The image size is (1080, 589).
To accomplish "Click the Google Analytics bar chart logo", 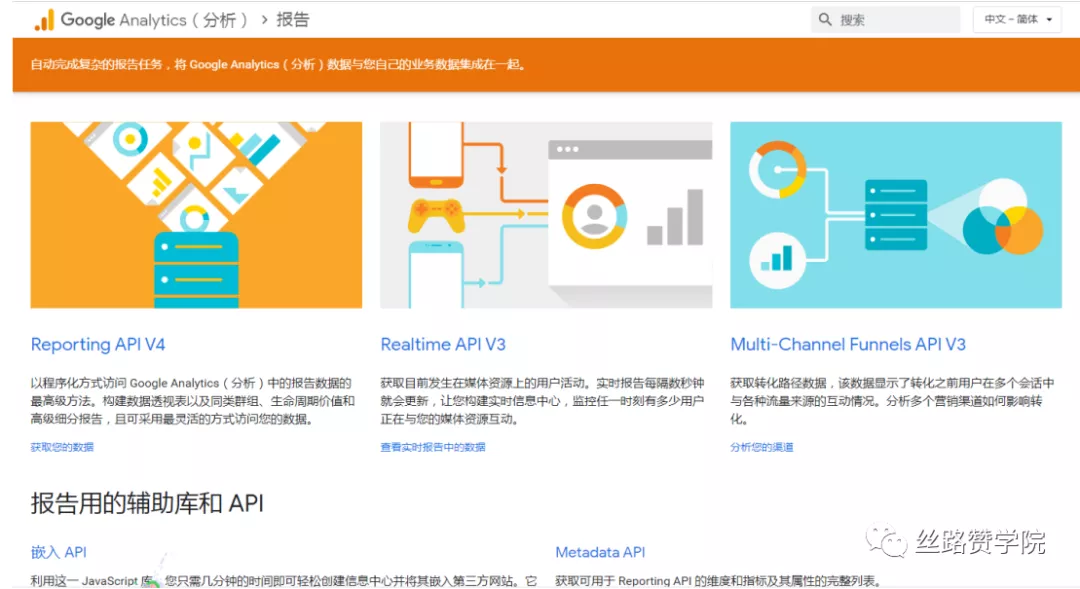I will coord(42,18).
